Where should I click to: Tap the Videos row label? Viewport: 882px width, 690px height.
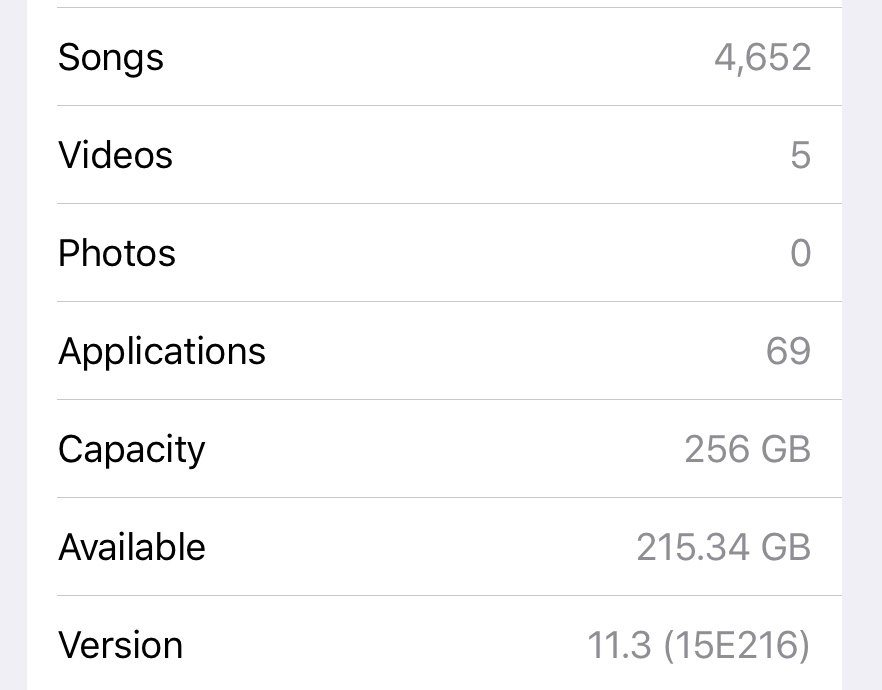[x=115, y=155]
